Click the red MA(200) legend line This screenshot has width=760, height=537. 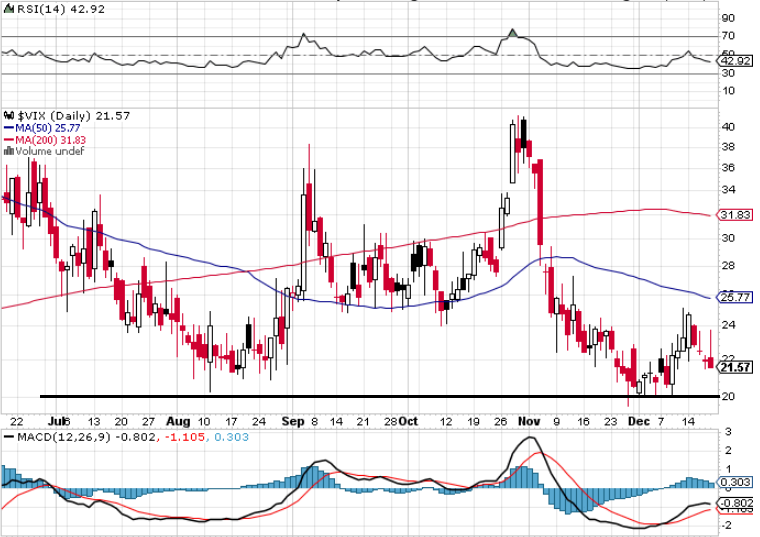click(x=9, y=140)
